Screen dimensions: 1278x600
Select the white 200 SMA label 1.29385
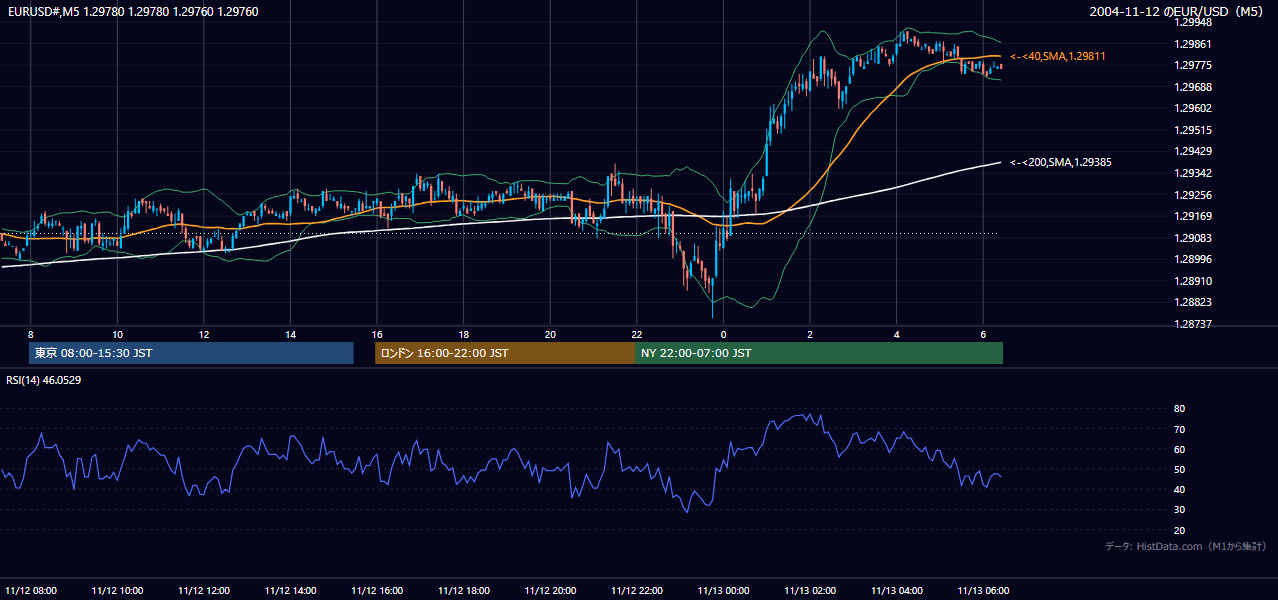pyautogui.click(x=1061, y=162)
